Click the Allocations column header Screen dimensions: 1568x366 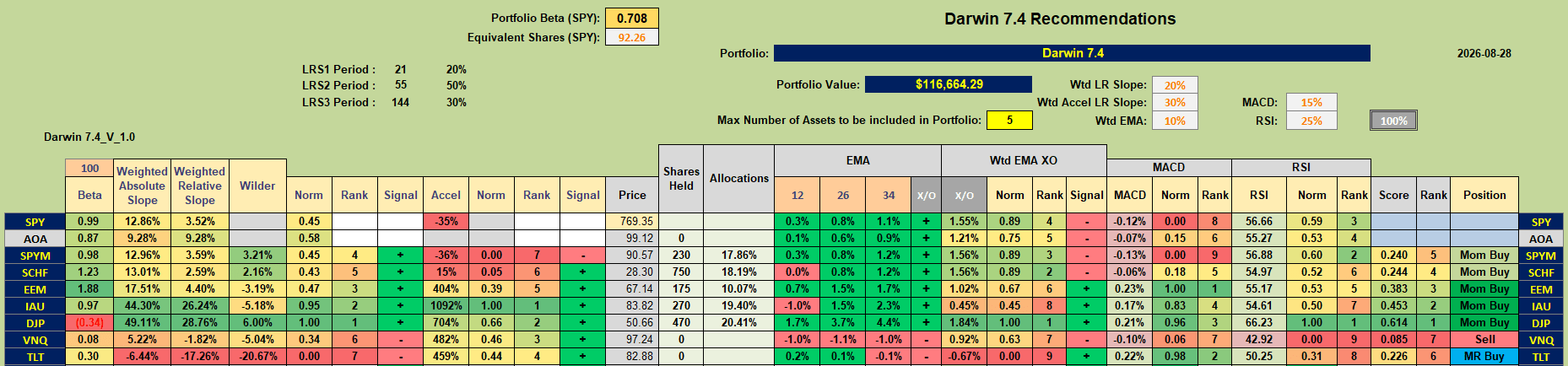coord(739,179)
